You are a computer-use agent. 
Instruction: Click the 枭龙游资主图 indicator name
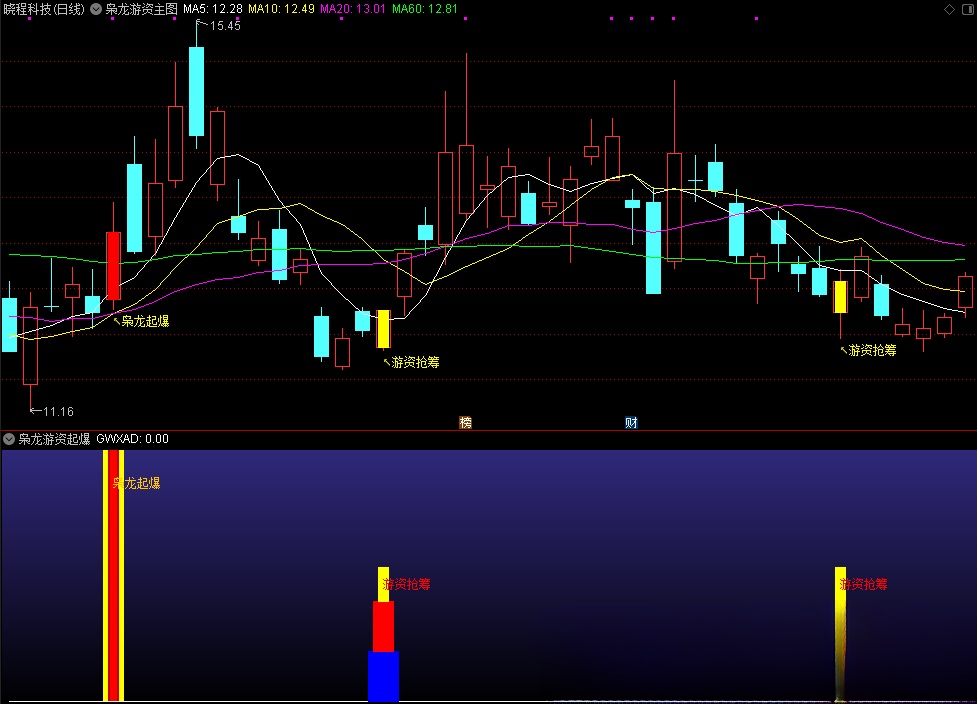tap(141, 9)
